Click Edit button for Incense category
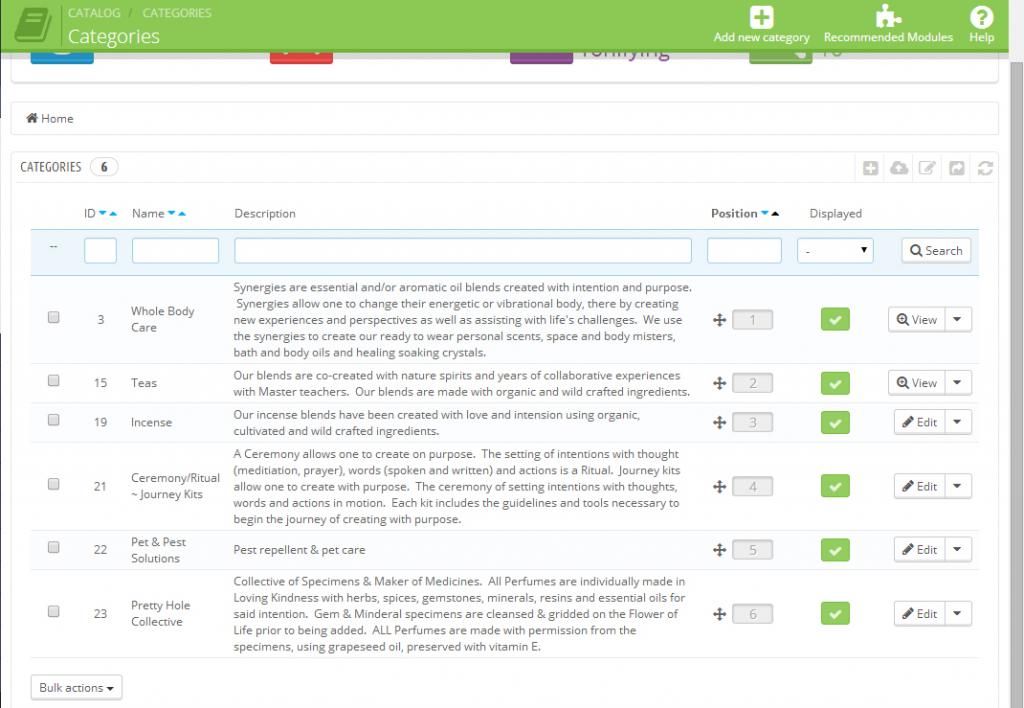Viewport: 1024px width, 708px height. [919, 422]
